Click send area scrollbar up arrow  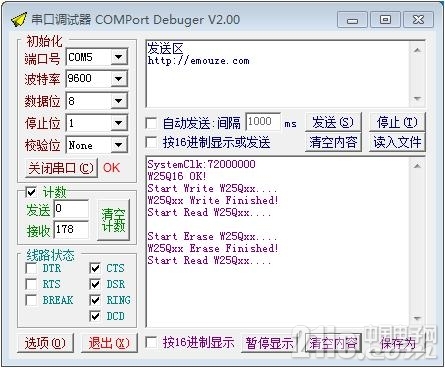[417, 51]
